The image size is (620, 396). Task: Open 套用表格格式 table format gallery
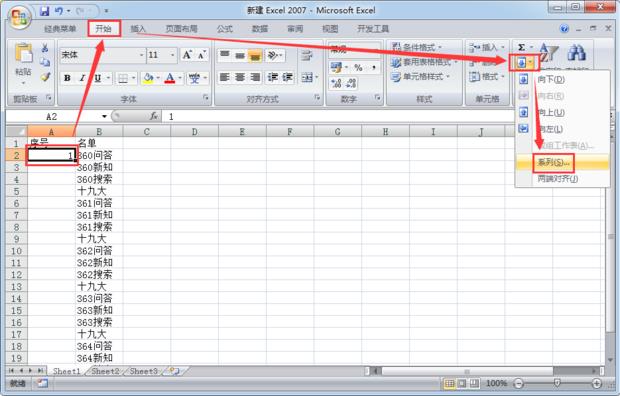[x=424, y=62]
